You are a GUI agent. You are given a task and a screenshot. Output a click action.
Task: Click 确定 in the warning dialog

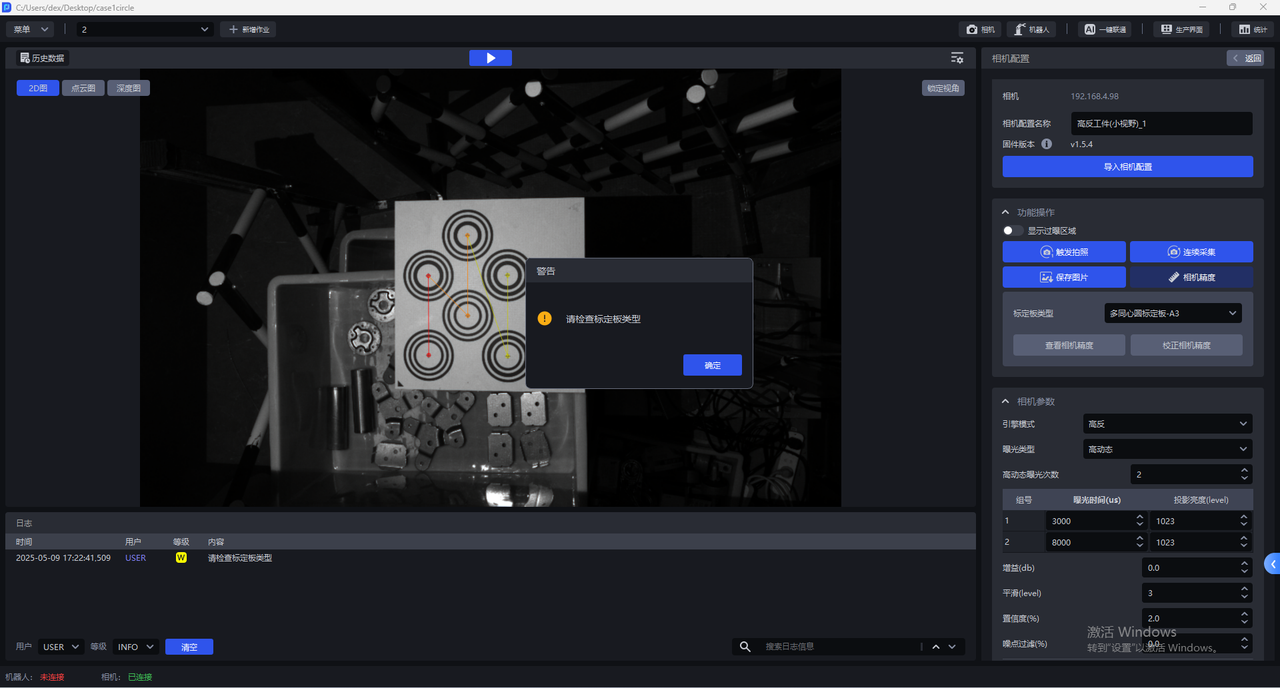tap(712, 365)
